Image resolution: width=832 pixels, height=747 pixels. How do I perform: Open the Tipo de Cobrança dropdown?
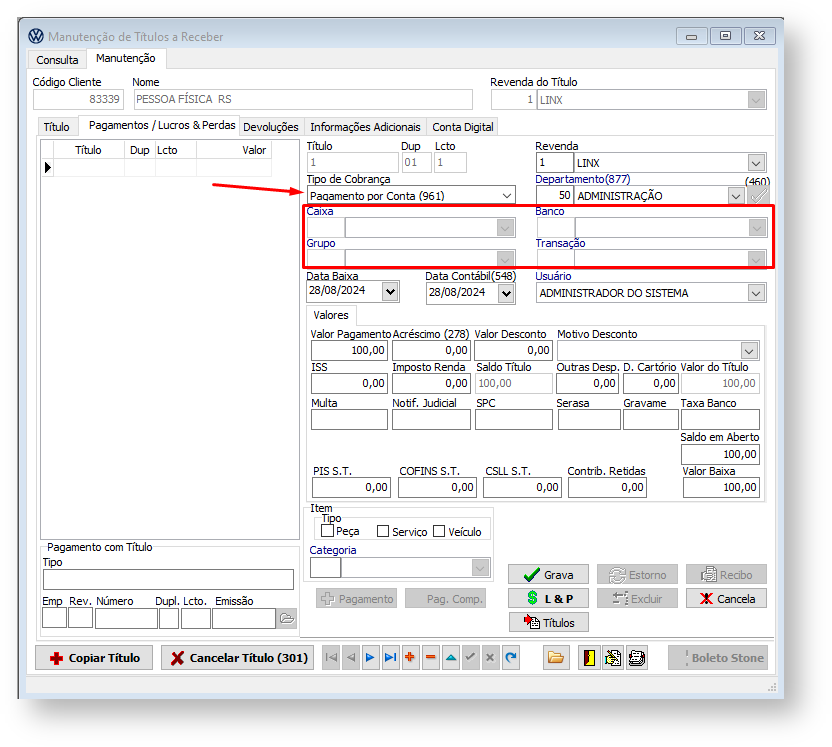coord(505,195)
